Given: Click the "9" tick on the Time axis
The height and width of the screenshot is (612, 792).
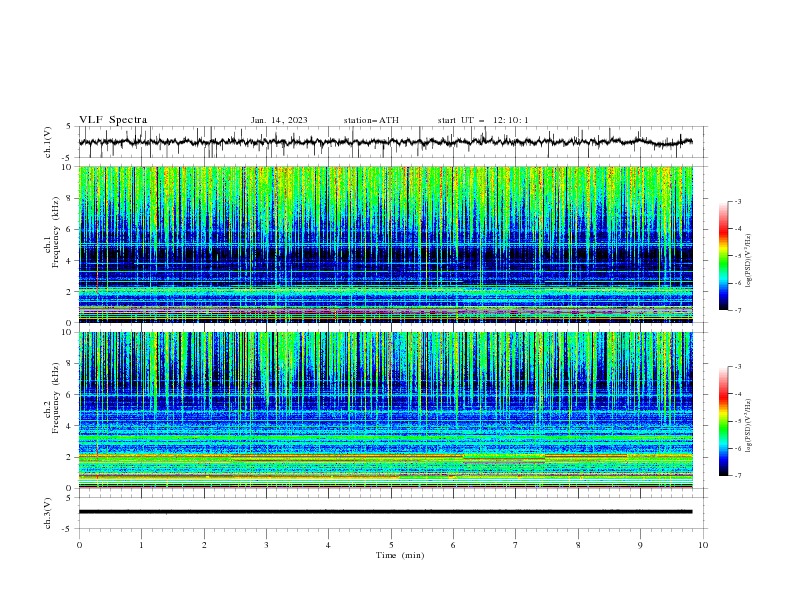Looking at the screenshot, I should [640, 545].
